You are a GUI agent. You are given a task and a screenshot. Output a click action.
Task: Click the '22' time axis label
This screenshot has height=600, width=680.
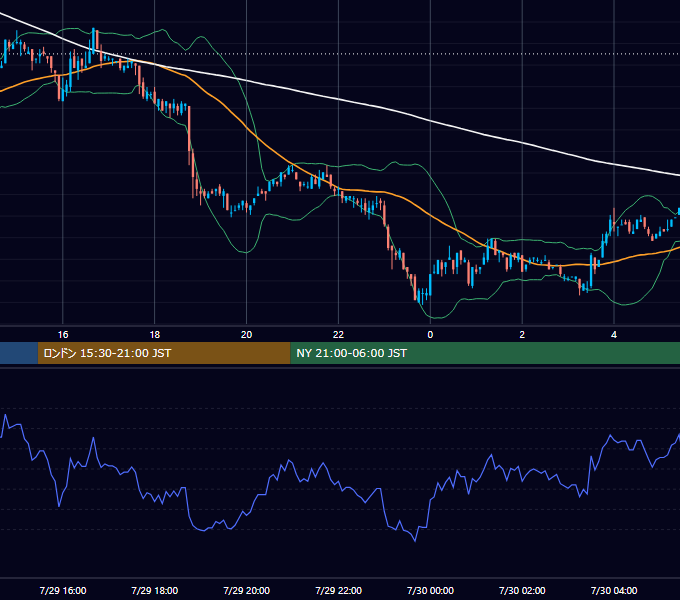click(338, 335)
